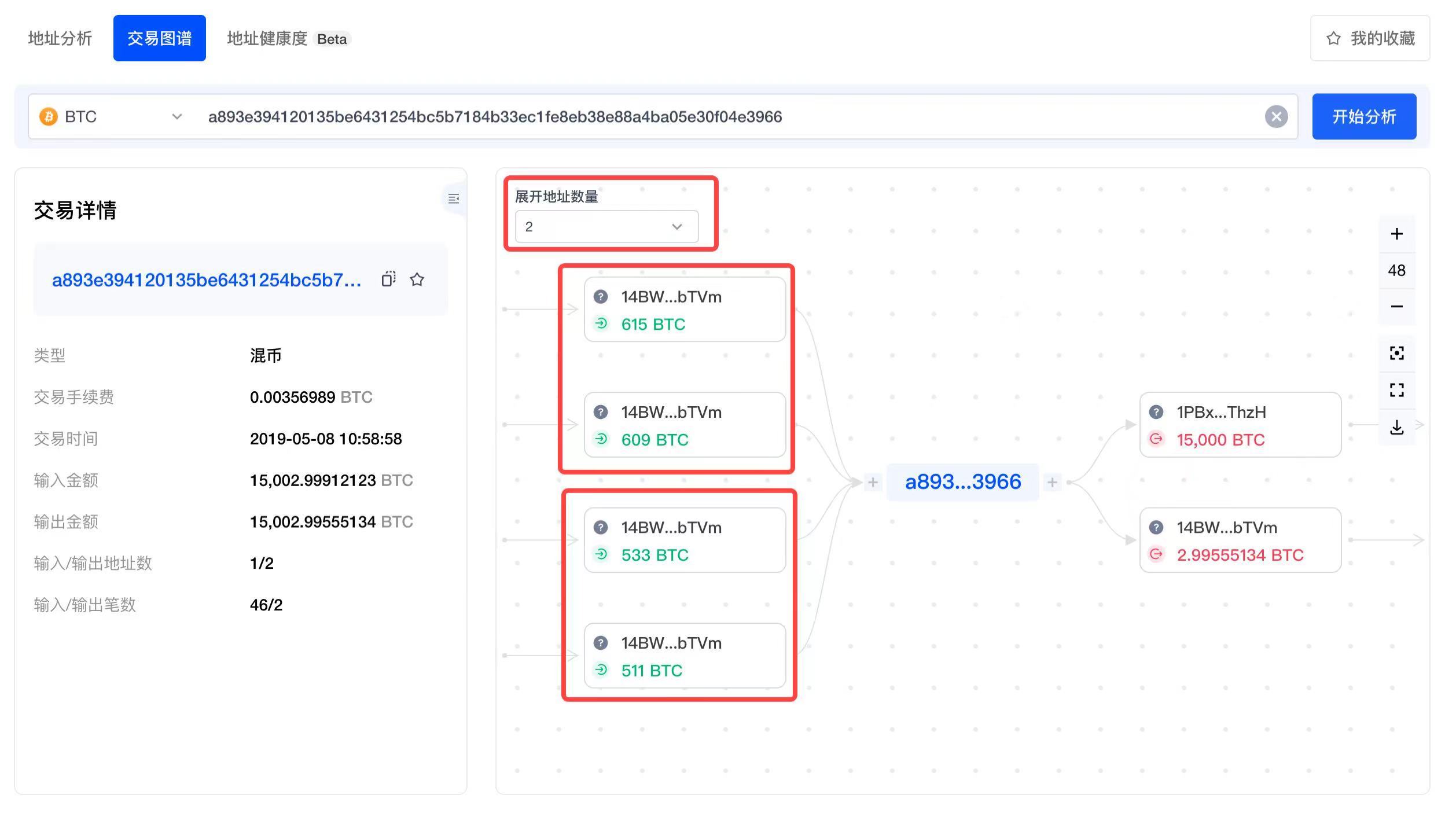
Task: Click the star icon in 我的收藏
Action: [x=1333, y=38]
